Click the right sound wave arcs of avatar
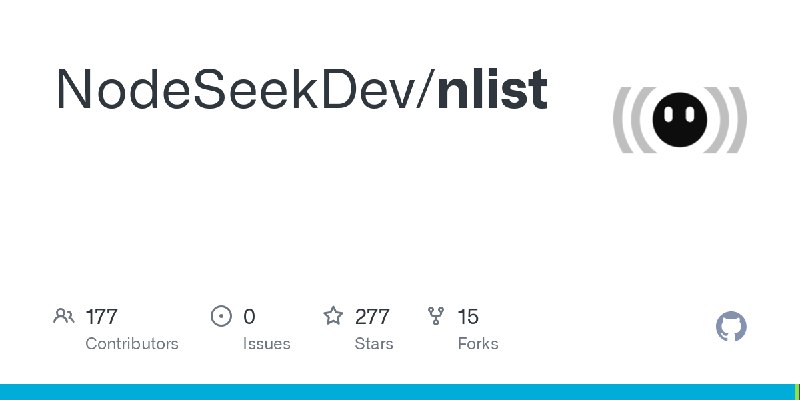 coord(727,120)
